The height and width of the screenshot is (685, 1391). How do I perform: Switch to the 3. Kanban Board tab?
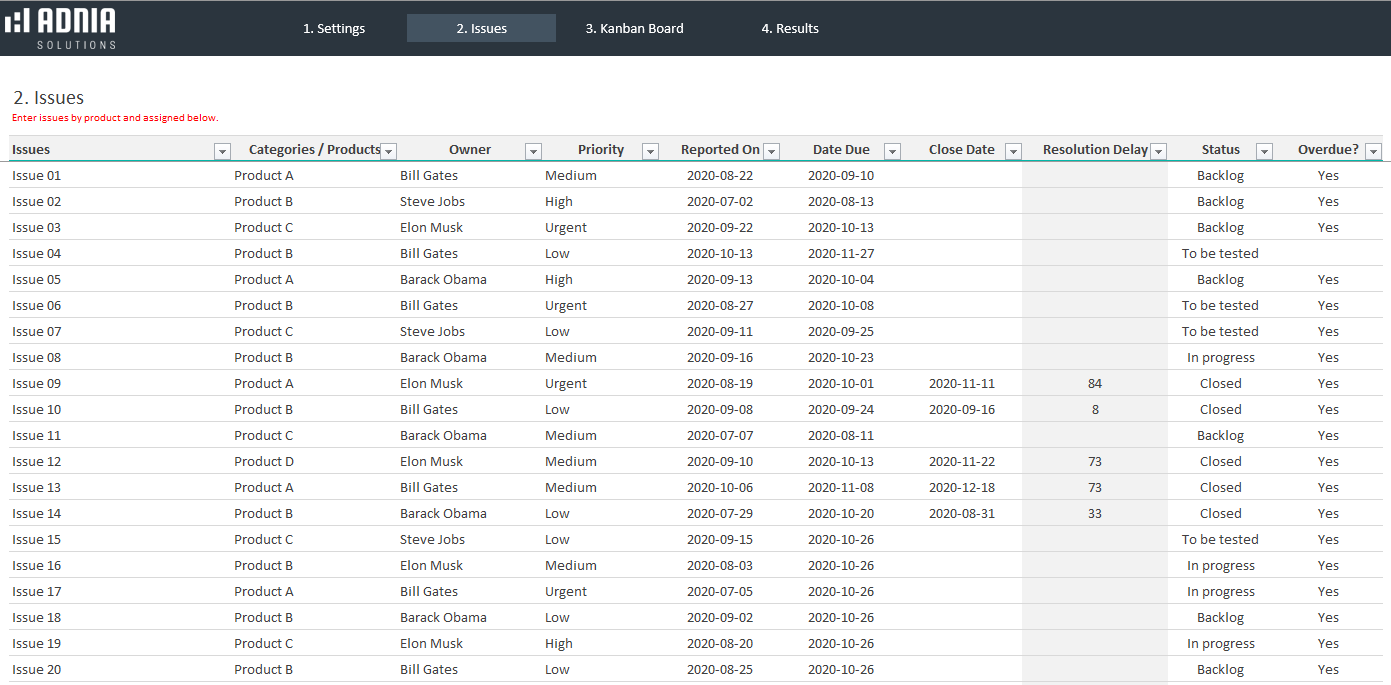click(x=634, y=28)
